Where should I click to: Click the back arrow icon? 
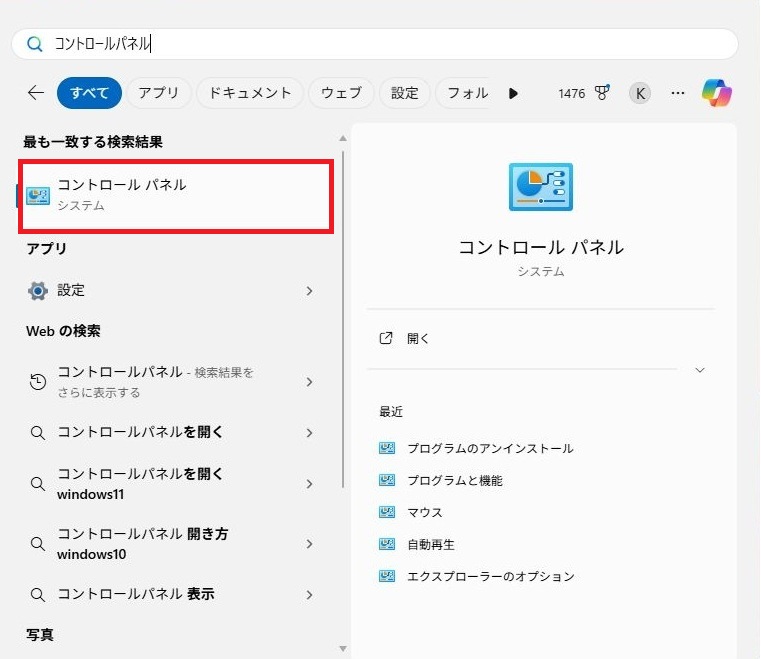(x=36, y=93)
